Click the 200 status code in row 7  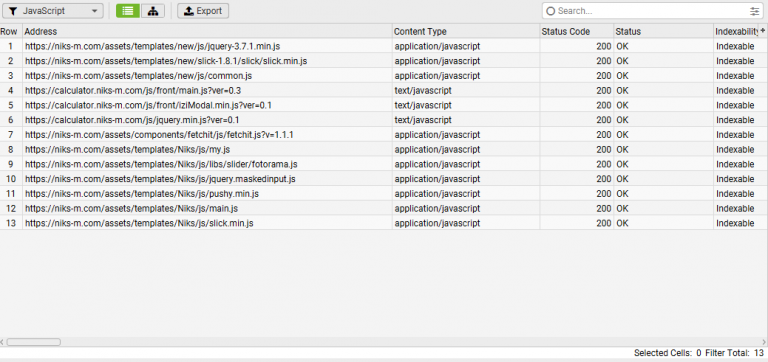[x=577, y=135]
